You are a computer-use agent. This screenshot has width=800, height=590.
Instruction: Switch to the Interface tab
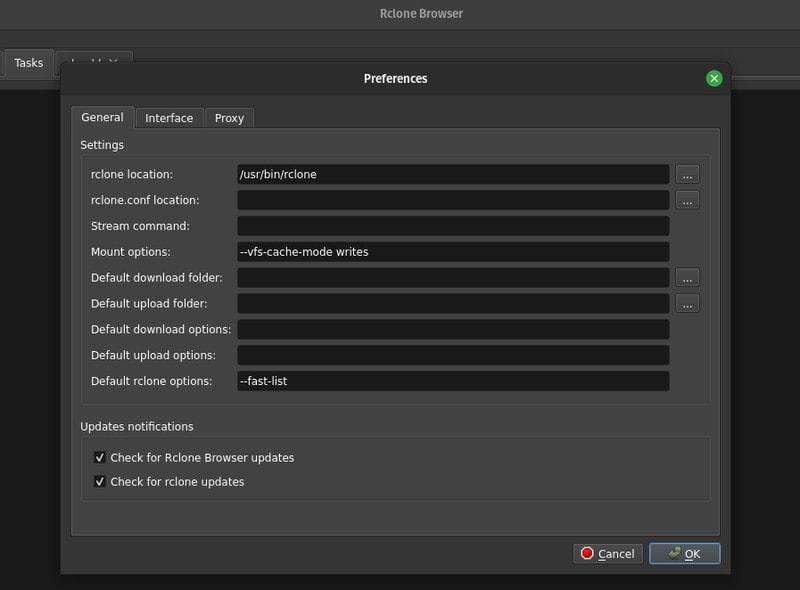tap(168, 117)
